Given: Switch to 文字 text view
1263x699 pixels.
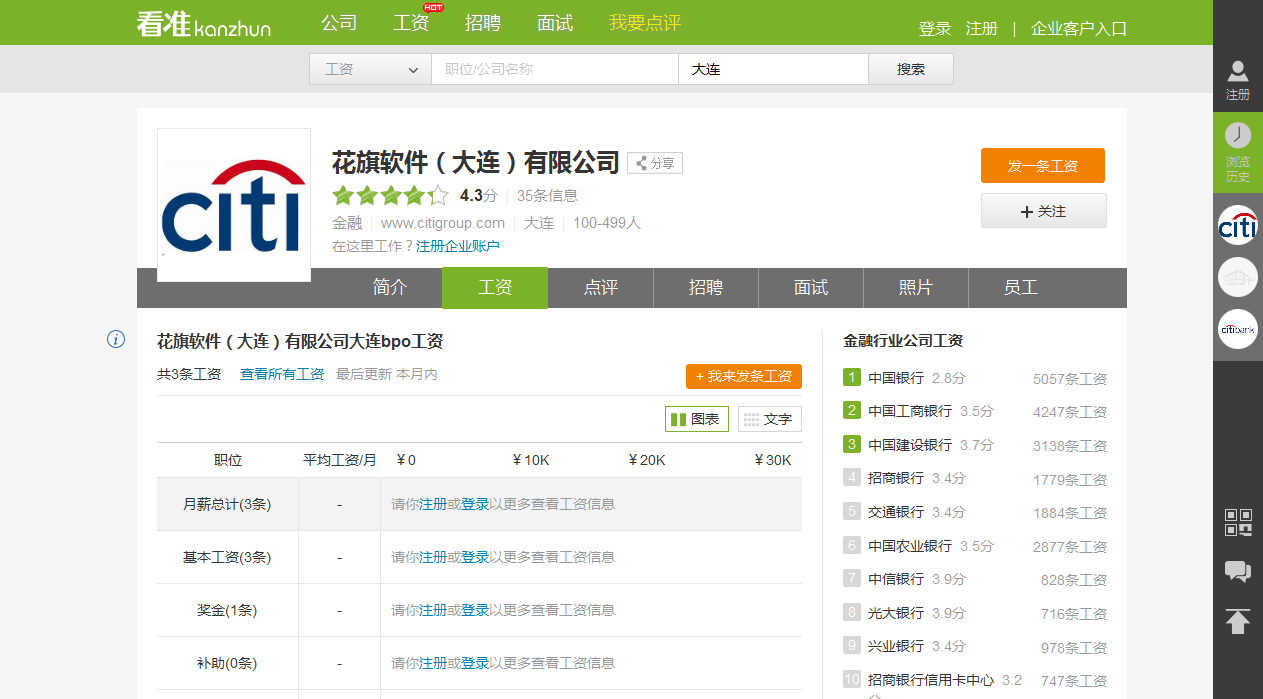Looking at the screenshot, I should coord(770,419).
